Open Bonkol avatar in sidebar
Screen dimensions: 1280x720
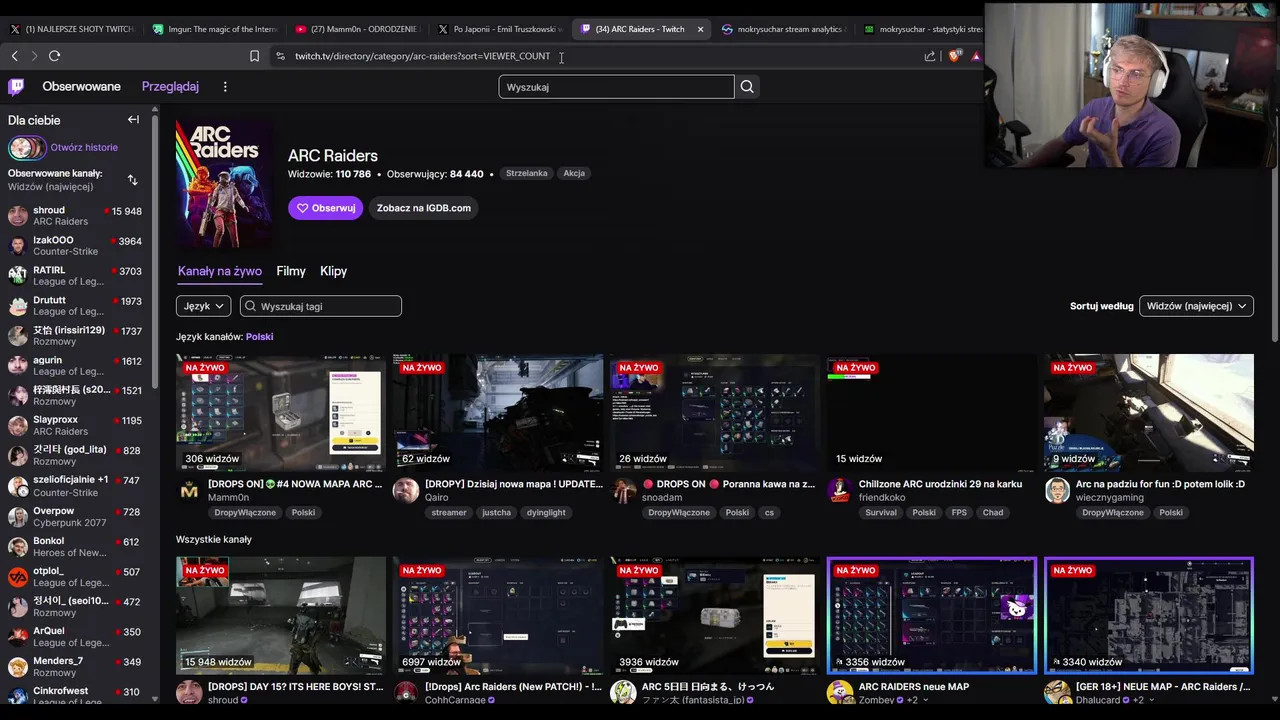18,546
